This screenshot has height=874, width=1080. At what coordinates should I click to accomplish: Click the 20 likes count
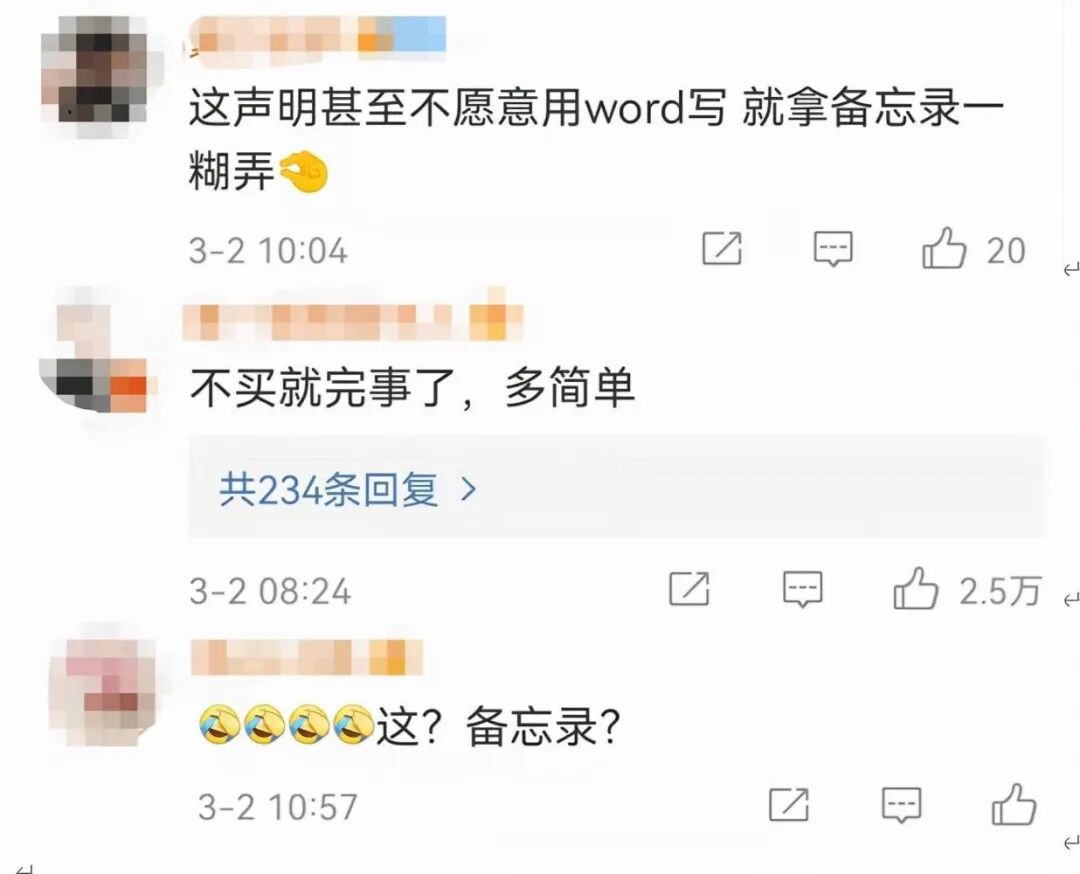(x=1006, y=251)
